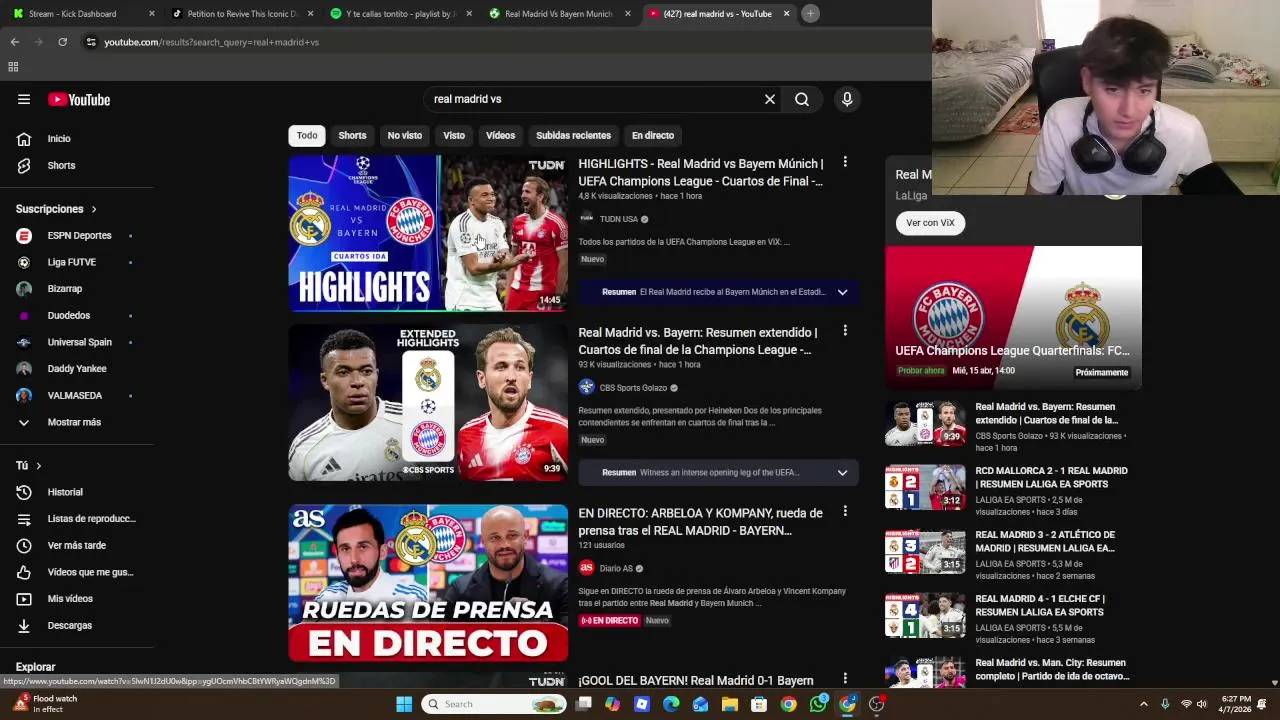Expand Resumen under CBS extended highlights
Screen dimensions: 1280x720
[x=842, y=472]
